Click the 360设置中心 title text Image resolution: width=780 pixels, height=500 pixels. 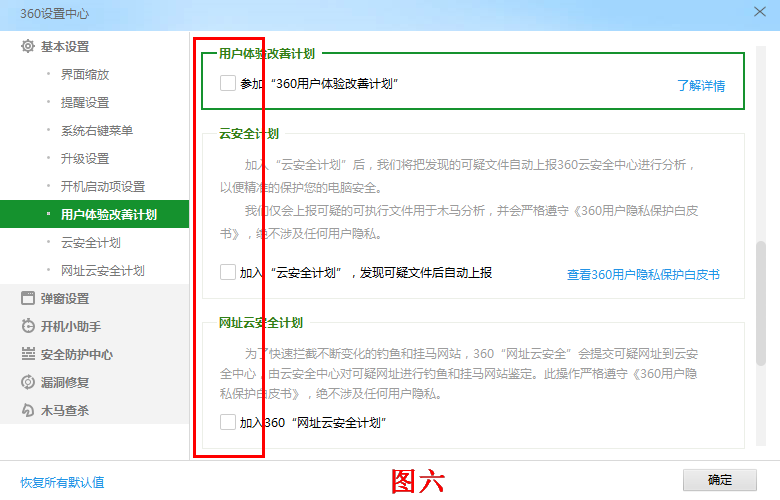55,13
